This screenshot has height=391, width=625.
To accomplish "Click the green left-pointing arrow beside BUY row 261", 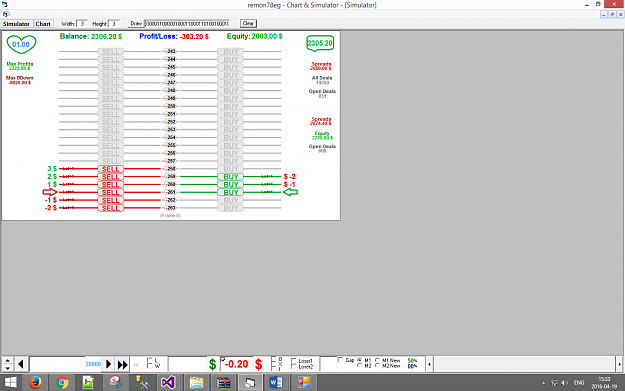I will [291, 192].
